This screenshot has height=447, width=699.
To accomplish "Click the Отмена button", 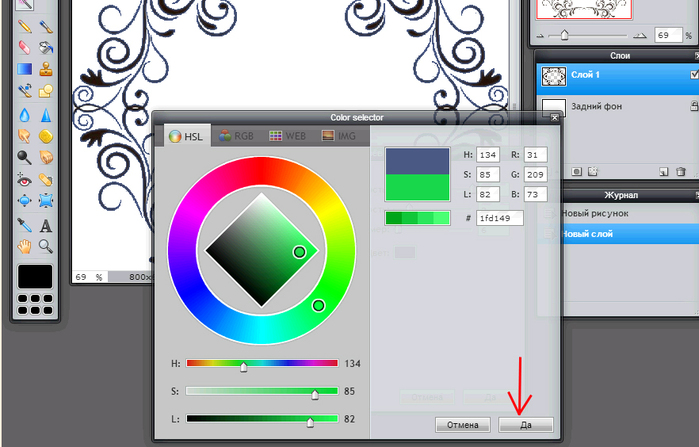I will pyautogui.click(x=463, y=425).
